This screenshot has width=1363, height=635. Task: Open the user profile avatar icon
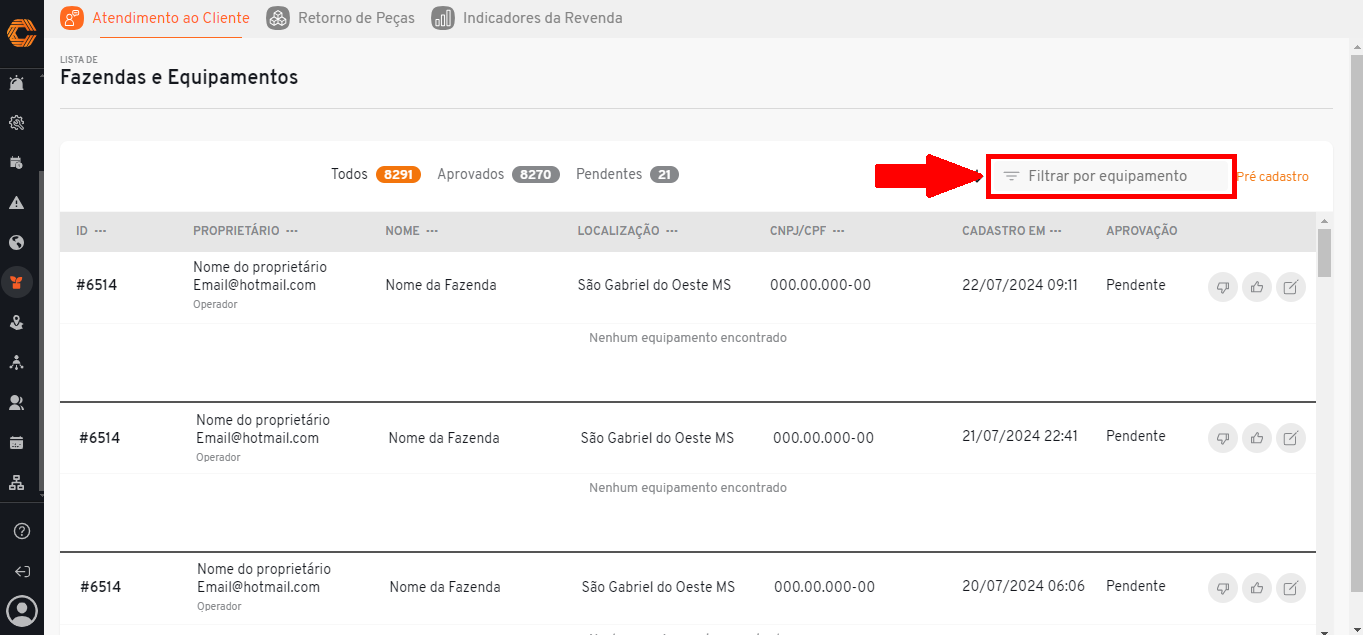[x=21, y=610]
